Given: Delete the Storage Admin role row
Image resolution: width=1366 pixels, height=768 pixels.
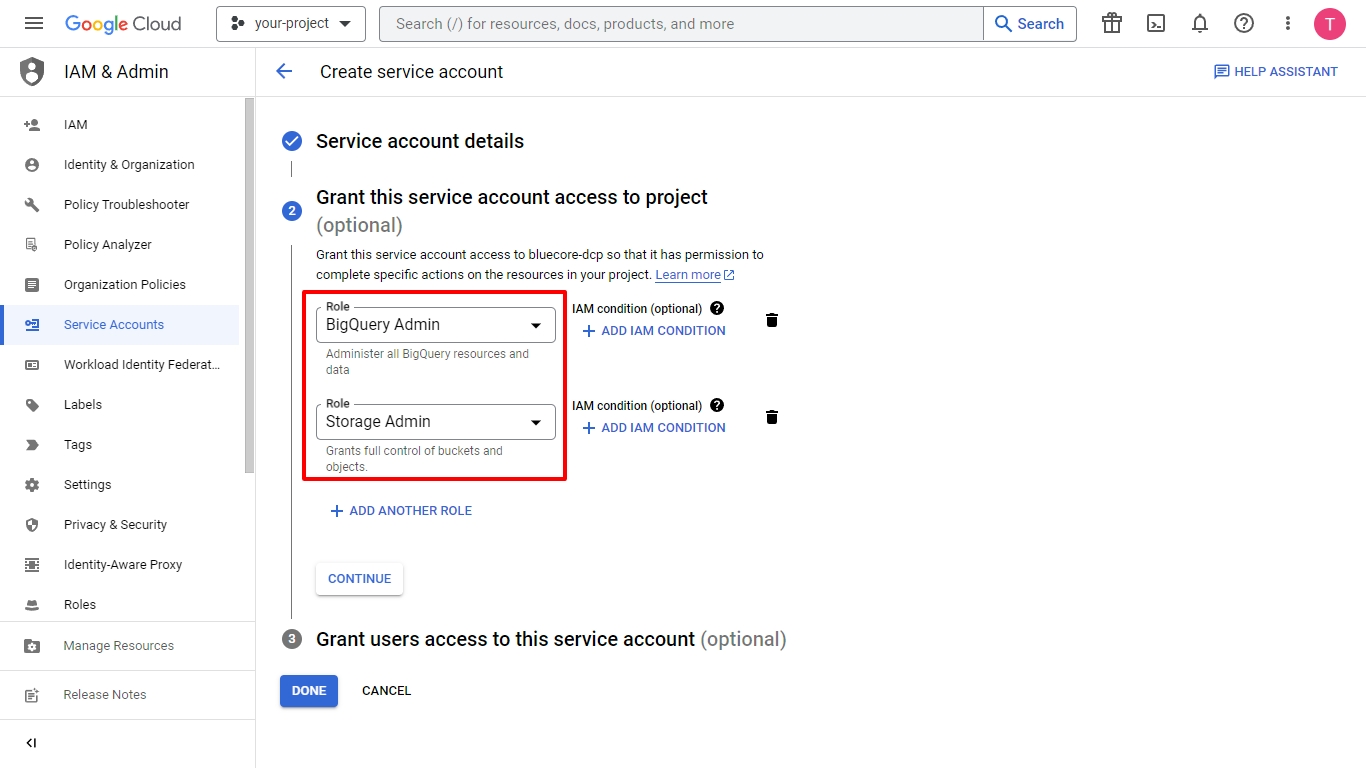Looking at the screenshot, I should (772, 417).
